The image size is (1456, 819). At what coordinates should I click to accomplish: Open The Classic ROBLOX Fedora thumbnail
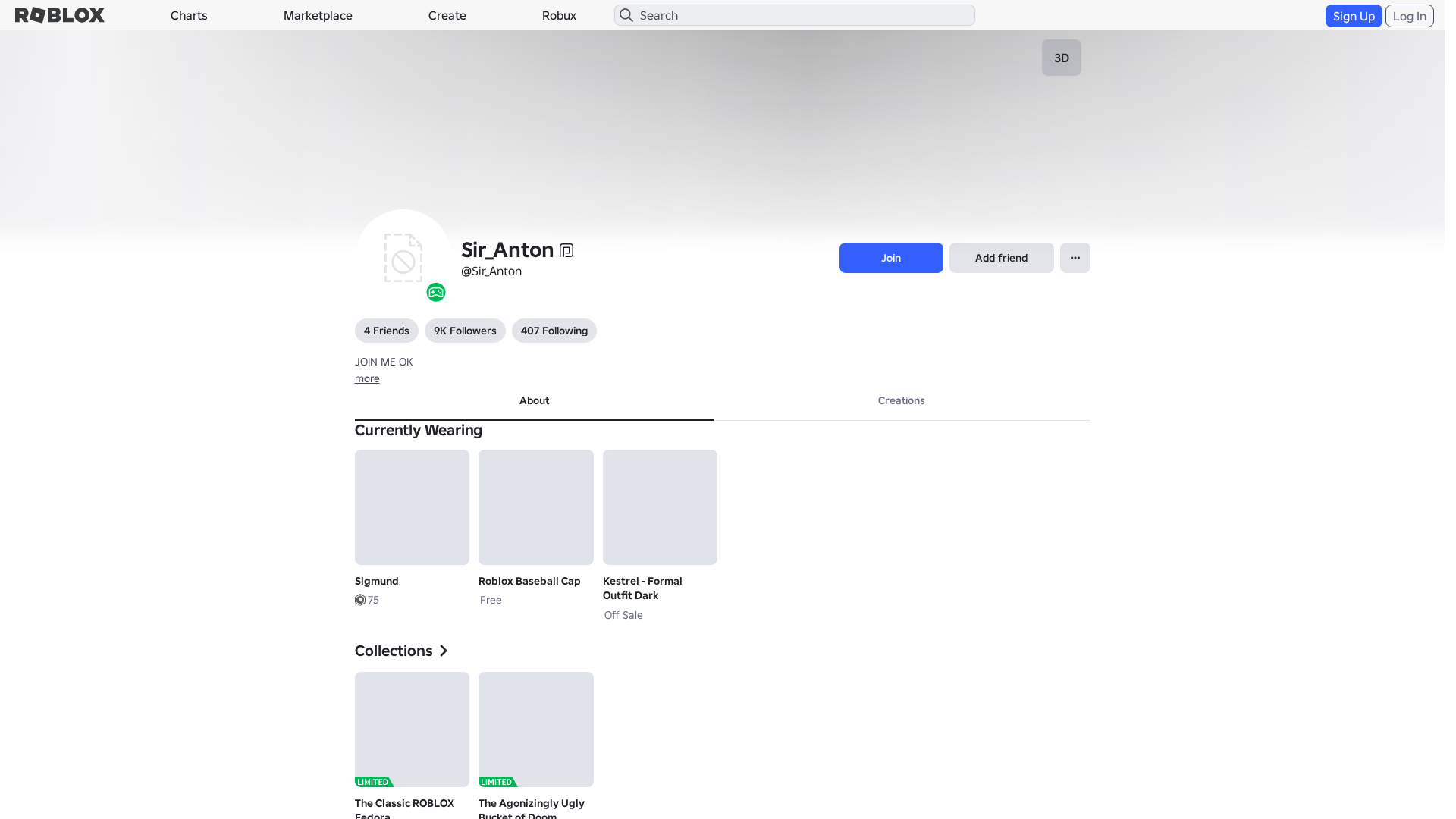[412, 730]
